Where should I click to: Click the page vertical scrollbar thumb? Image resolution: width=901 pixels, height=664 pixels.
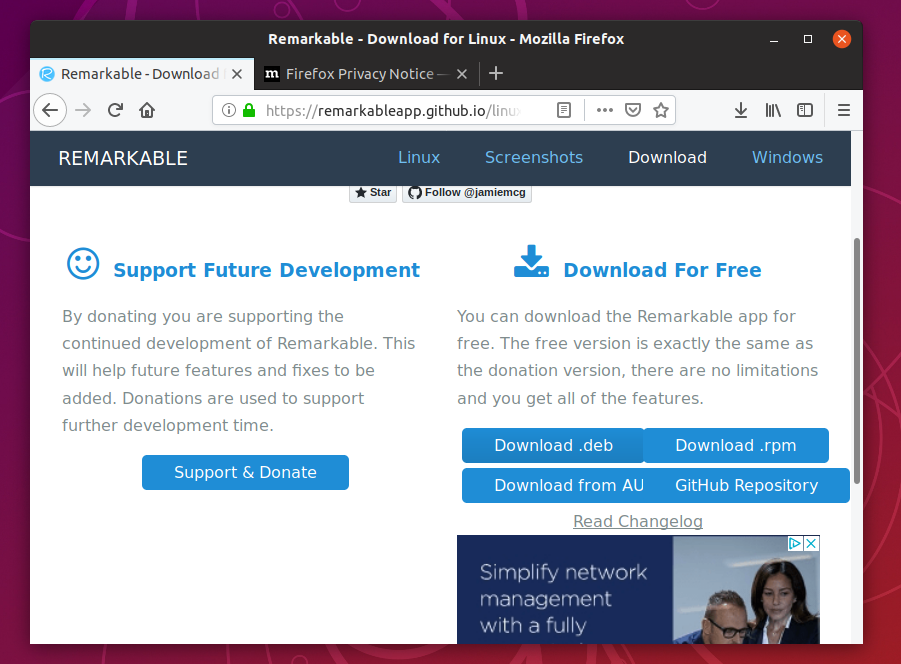click(857, 361)
